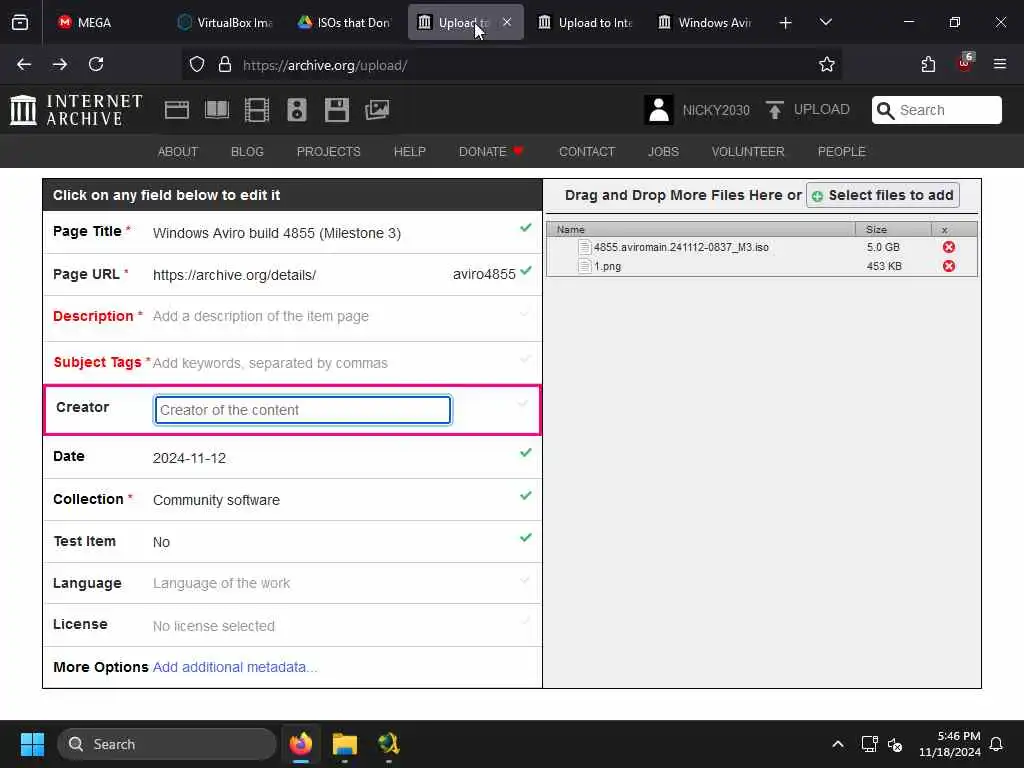Open the JOBS nav link
The width and height of the screenshot is (1024, 768).
pos(664,152)
